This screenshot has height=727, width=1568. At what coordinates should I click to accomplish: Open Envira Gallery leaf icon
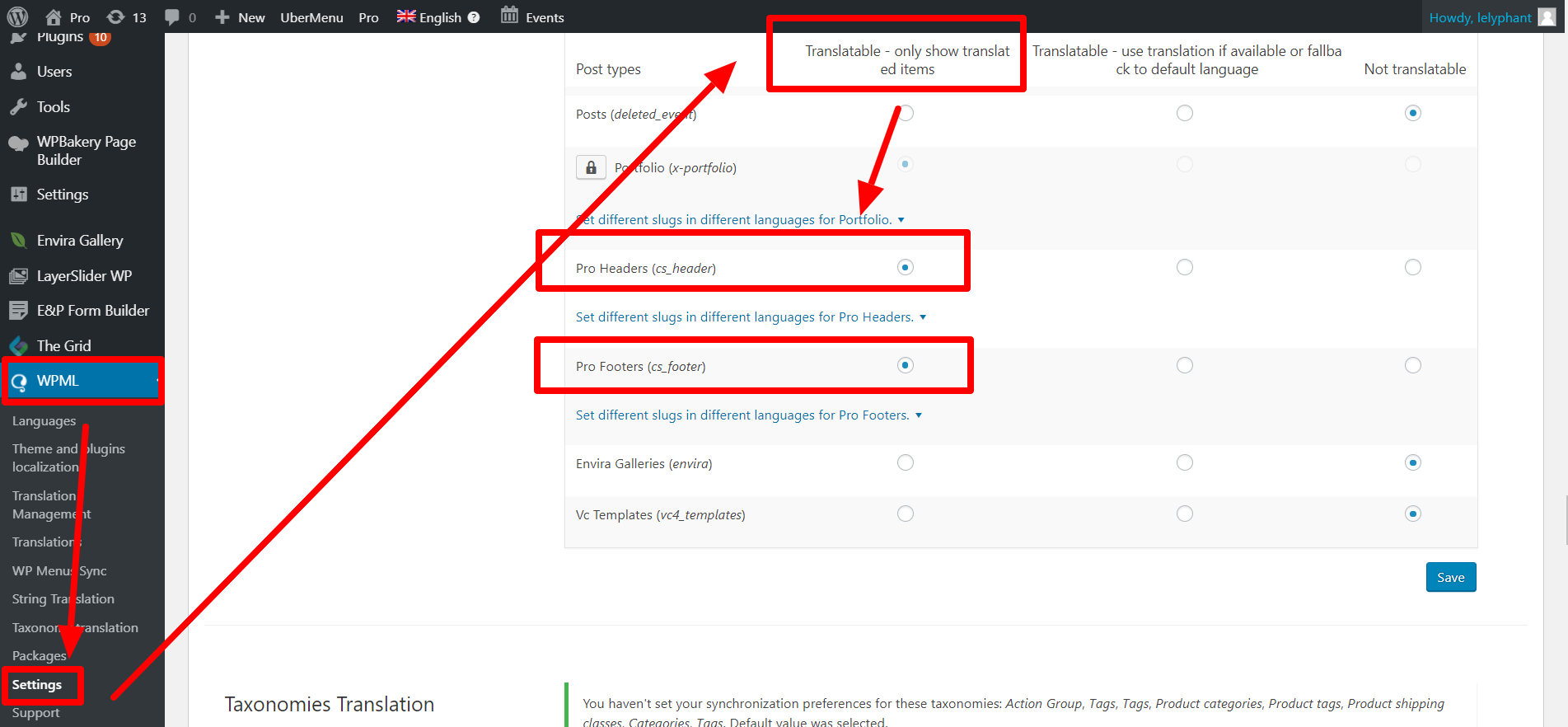click(x=18, y=241)
